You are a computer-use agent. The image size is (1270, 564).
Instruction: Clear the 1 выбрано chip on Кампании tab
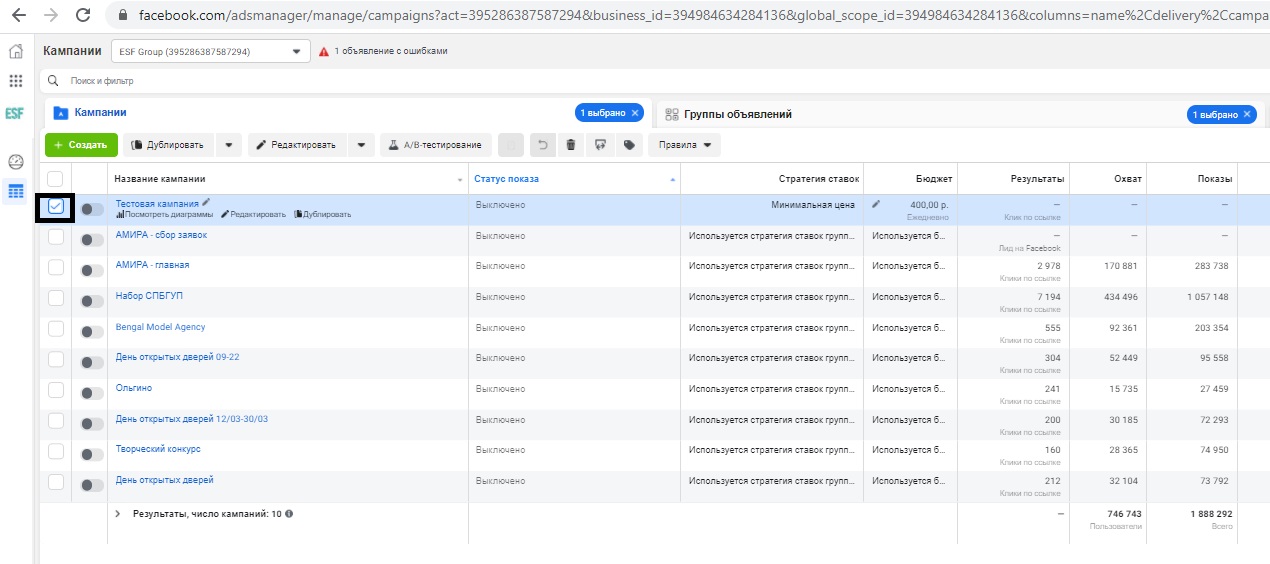pos(635,114)
